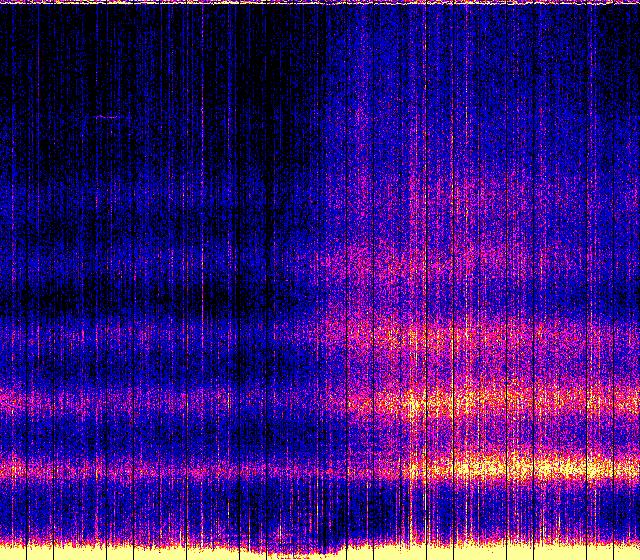Click the black vertical line at the center brightness transition

pyautogui.click(x=346, y=300)
